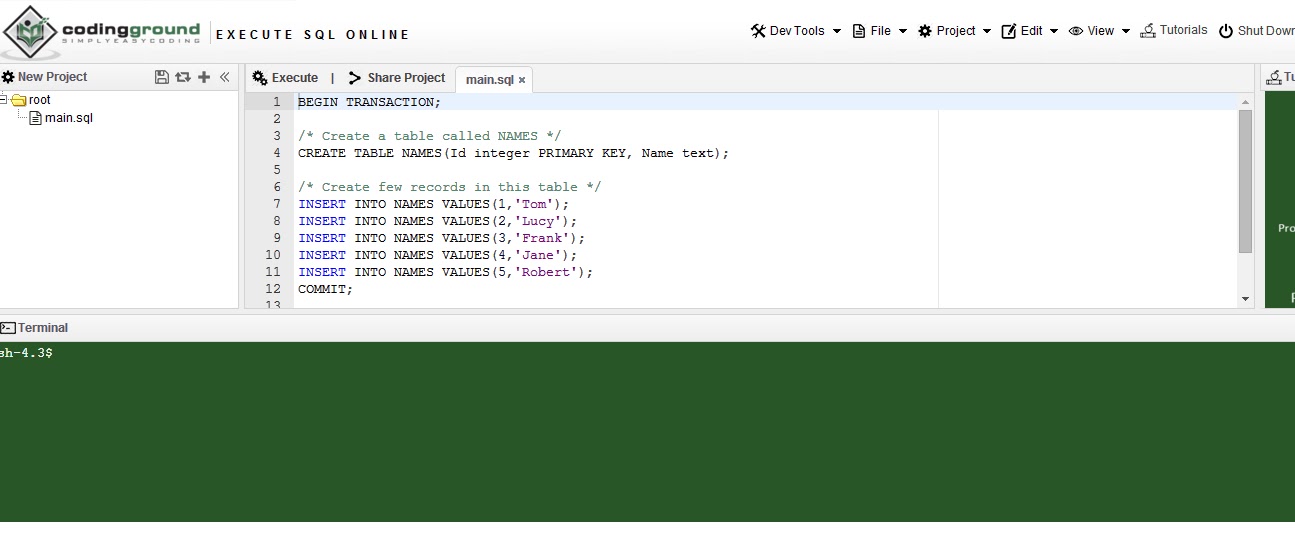The height and width of the screenshot is (559, 1295).
Task: Click the line inserting 'Lucy'
Action: pos(438,221)
